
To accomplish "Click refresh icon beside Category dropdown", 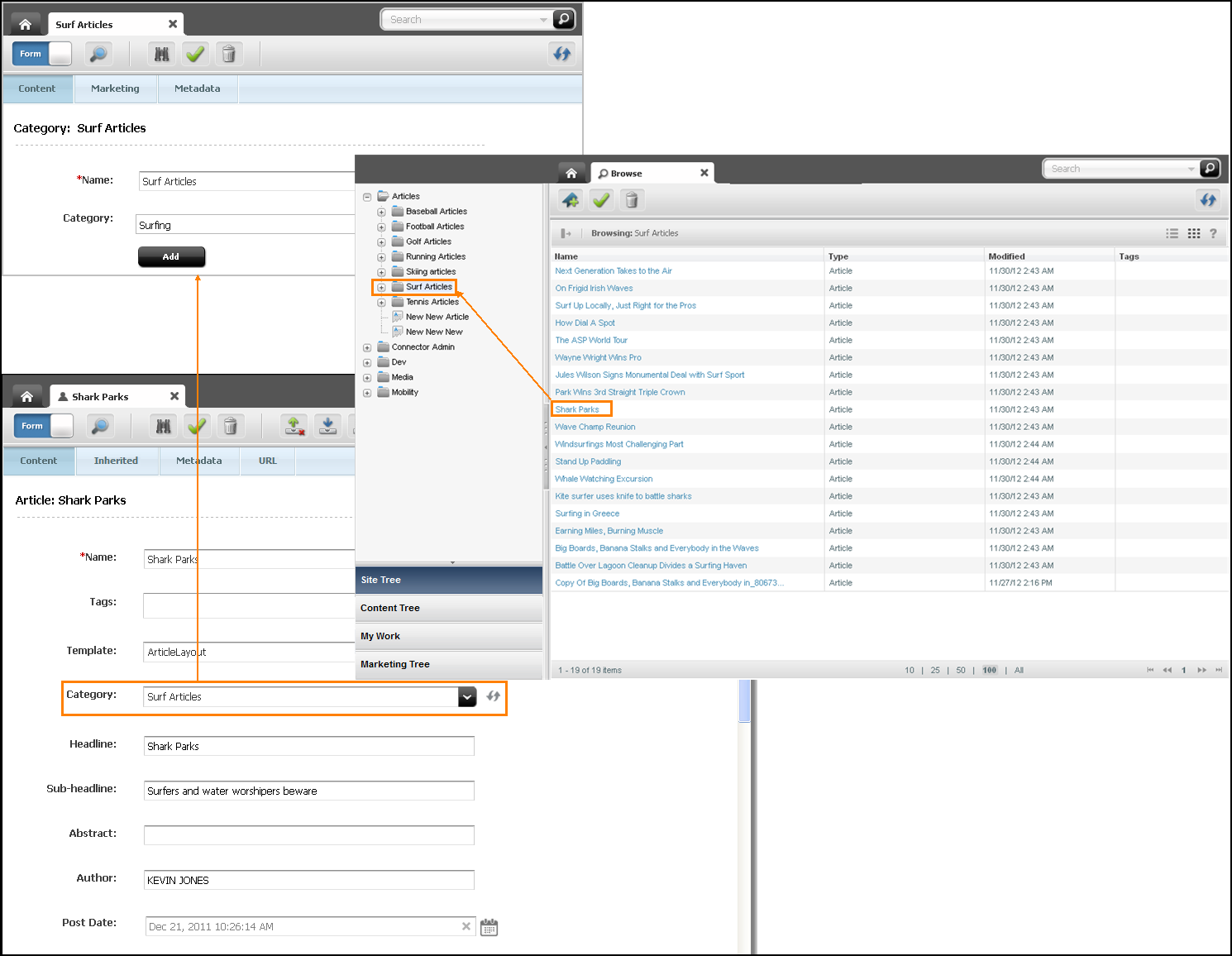I will pos(494,696).
